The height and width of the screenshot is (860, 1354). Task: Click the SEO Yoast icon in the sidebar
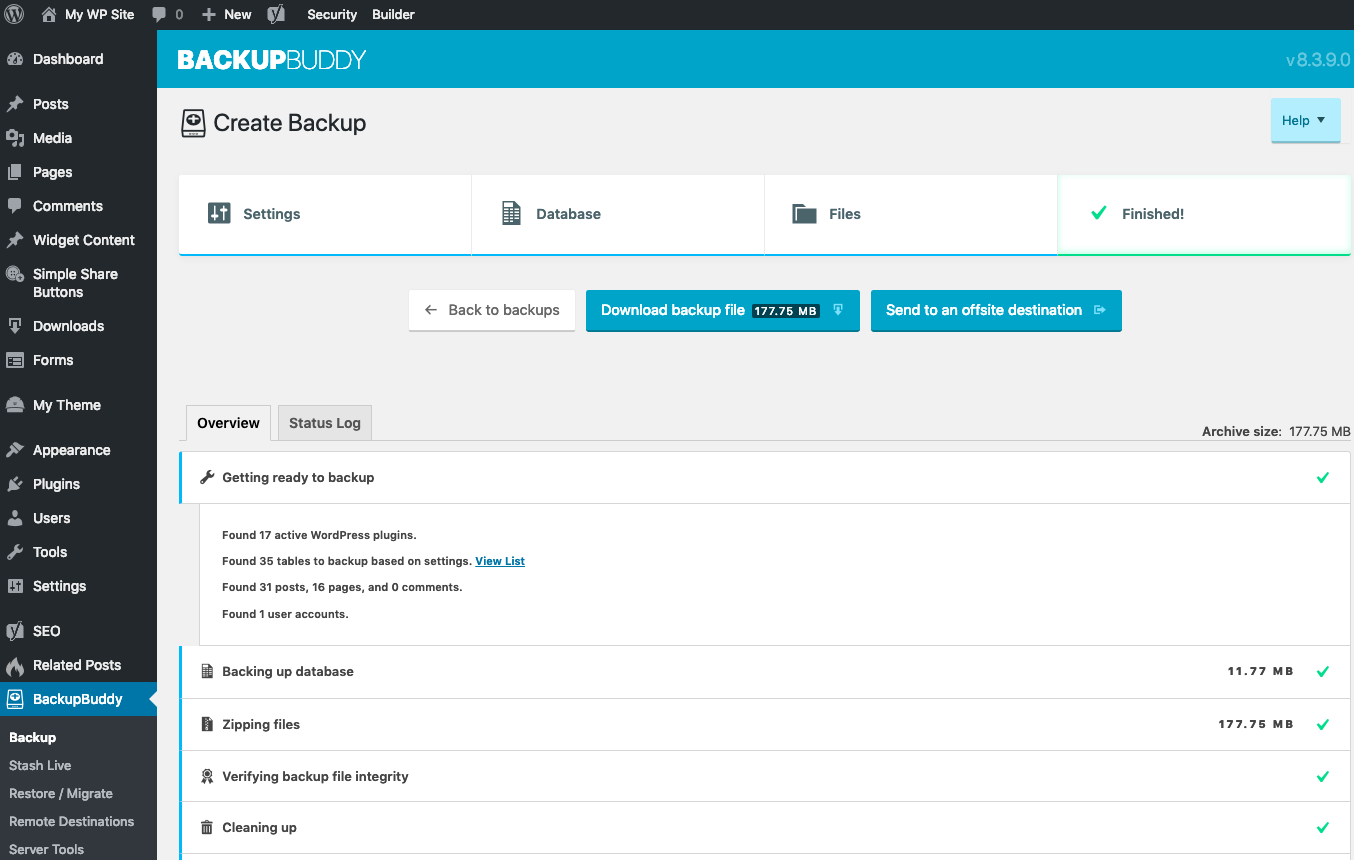15,631
